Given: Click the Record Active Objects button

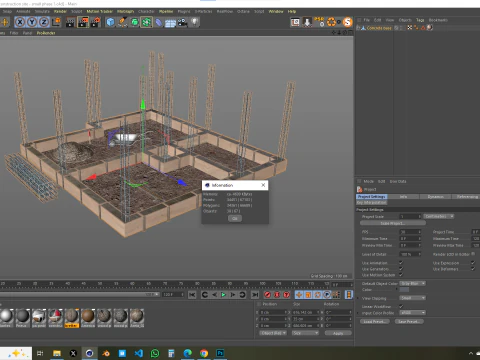Looking at the screenshot, I should tap(267, 295).
